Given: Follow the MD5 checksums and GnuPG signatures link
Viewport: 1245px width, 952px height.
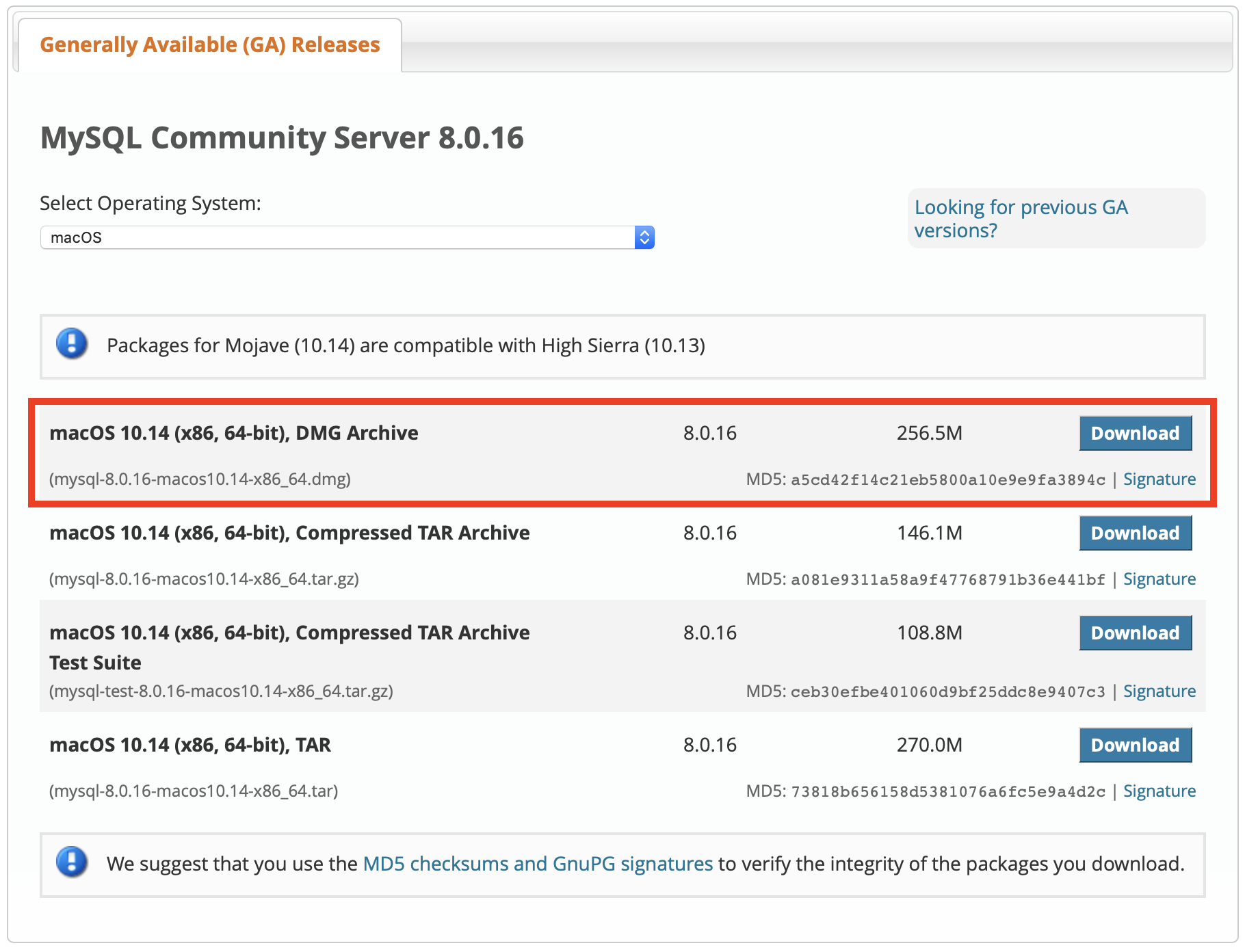Looking at the screenshot, I should (538, 864).
